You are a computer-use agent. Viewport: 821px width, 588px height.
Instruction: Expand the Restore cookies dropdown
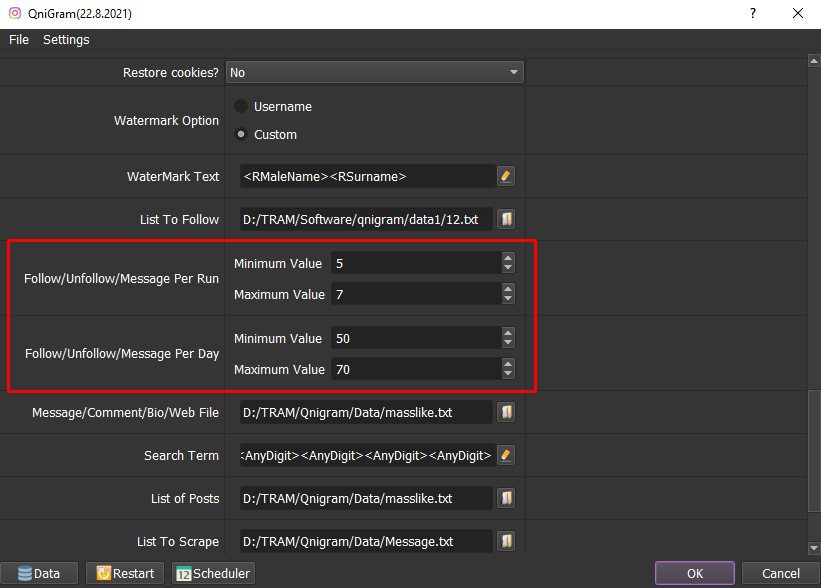tap(375, 72)
